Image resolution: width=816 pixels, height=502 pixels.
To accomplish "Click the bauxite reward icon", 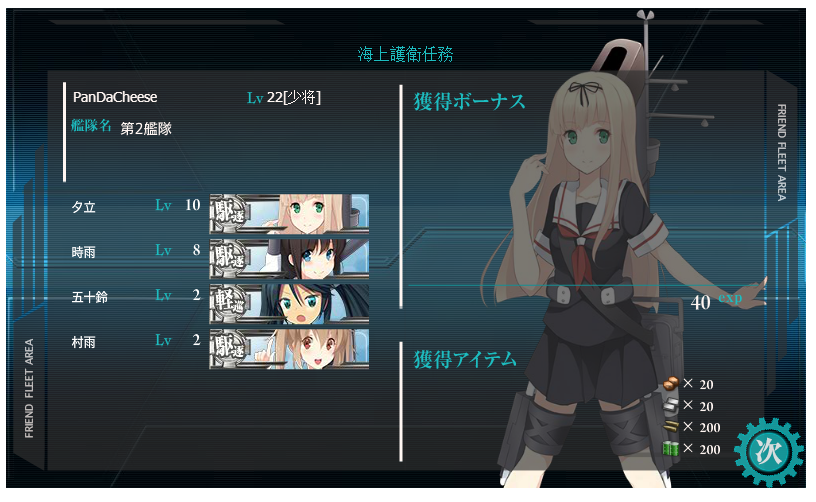I will tap(670, 384).
